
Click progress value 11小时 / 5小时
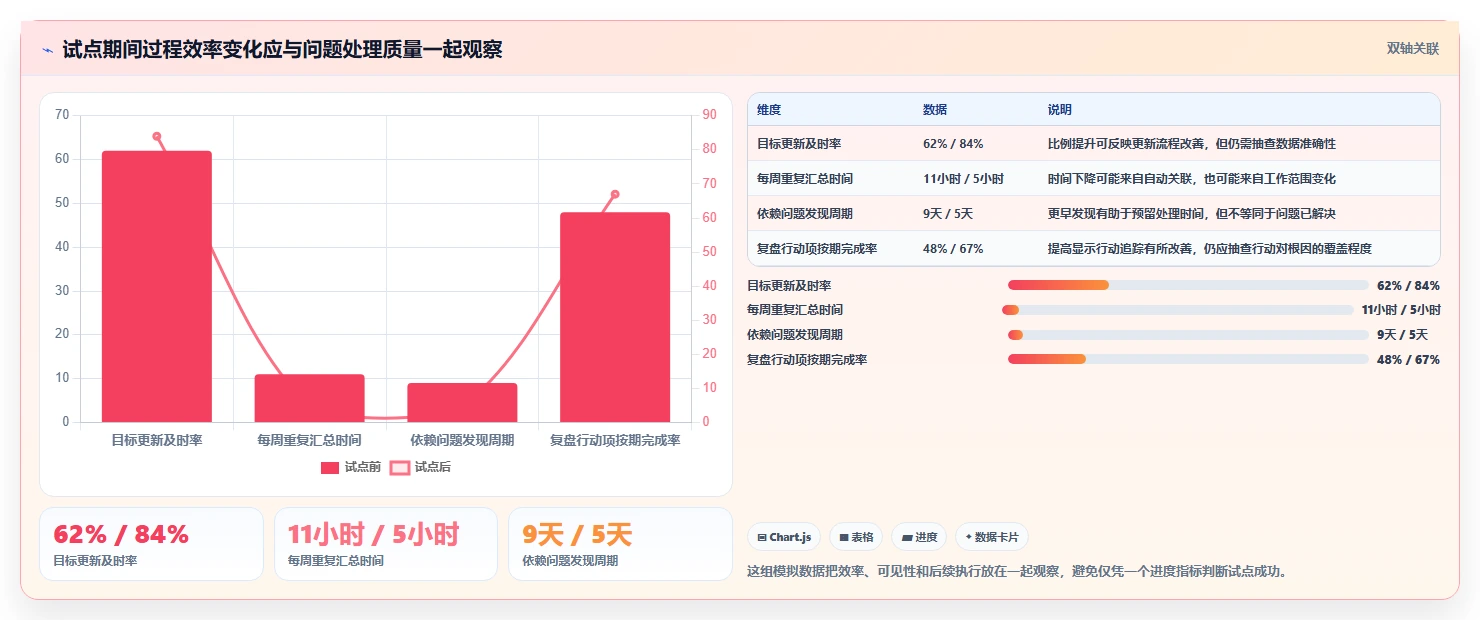point(1401,310)
